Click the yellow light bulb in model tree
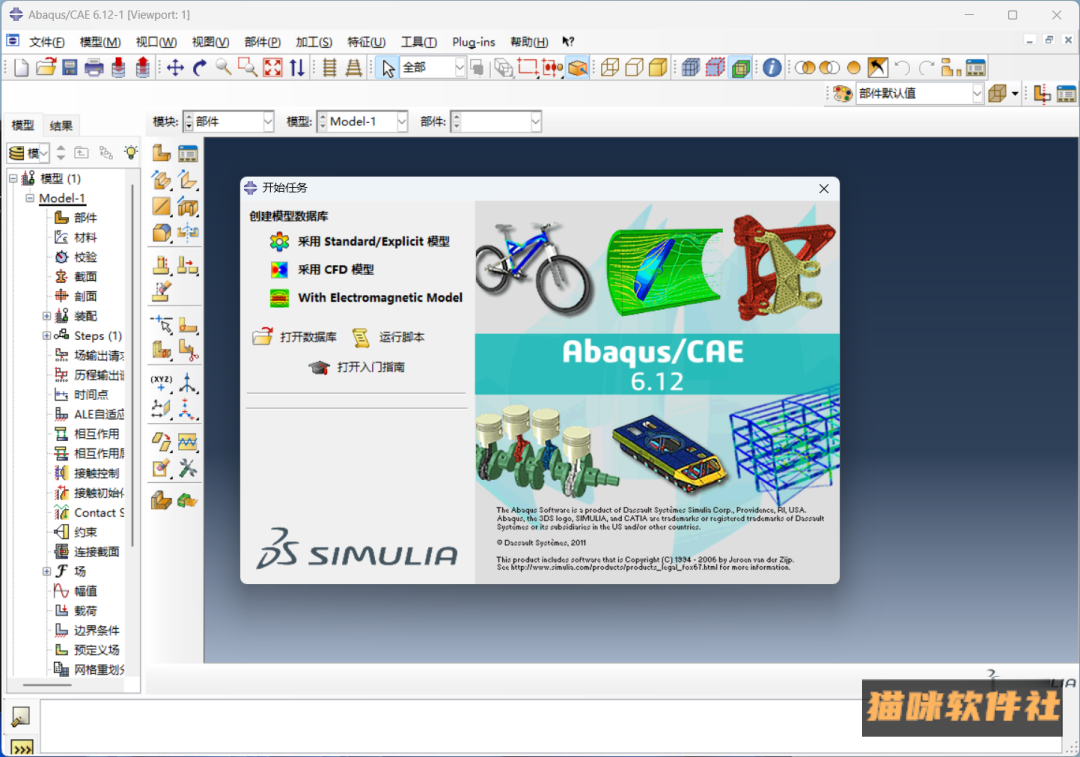1080x757 pixels. 130,152
